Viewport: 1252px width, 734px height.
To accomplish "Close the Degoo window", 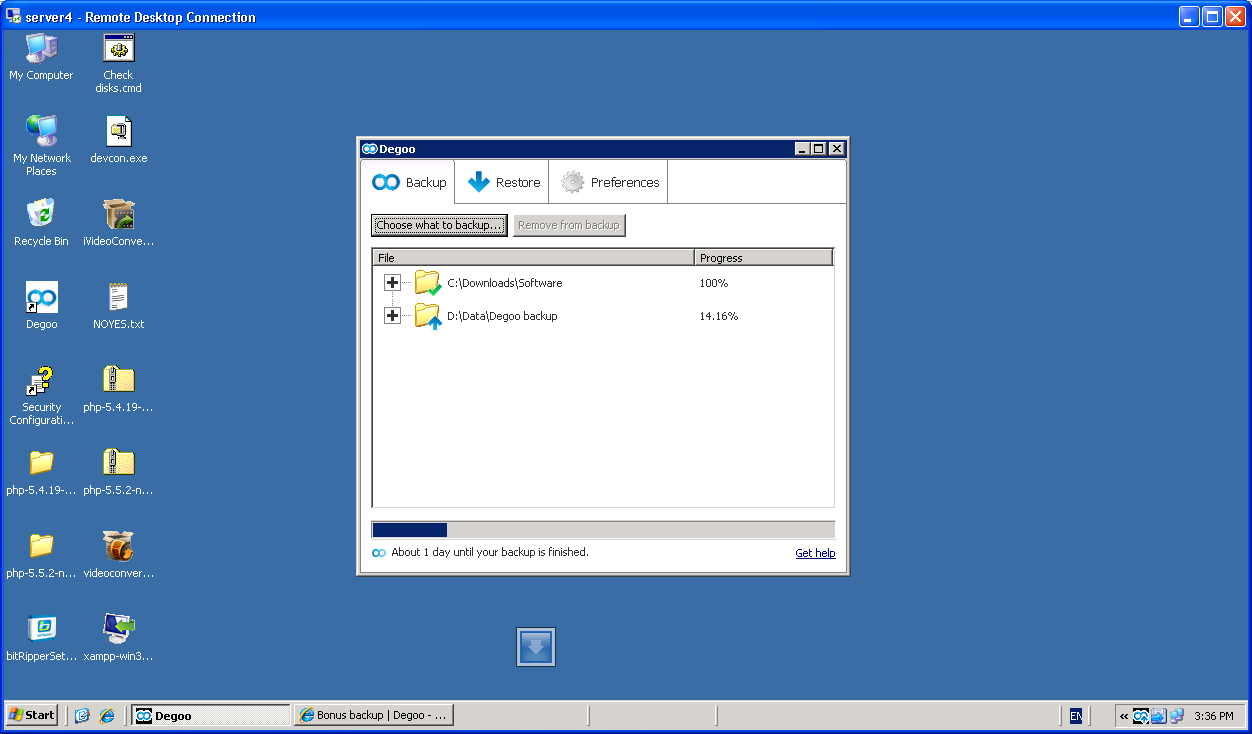I will (836, 149).
